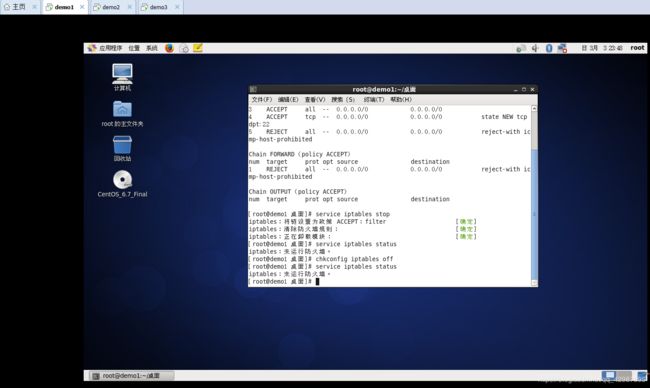Click the terminal window menu icon in the title bar

pos(253,89)
